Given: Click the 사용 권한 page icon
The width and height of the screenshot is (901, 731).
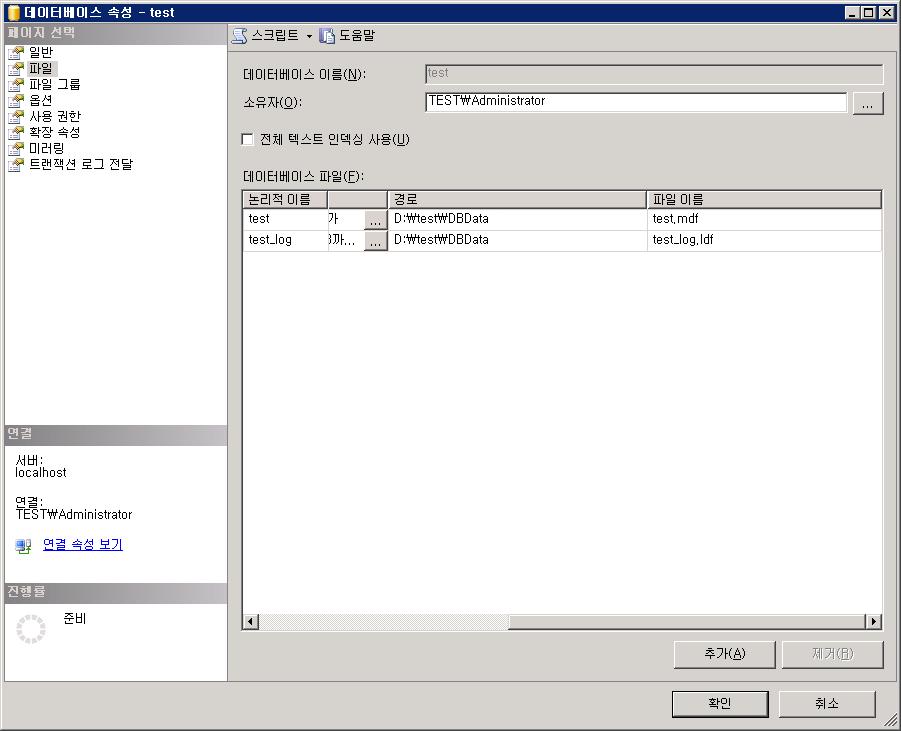Looking at the screenshot, I should (16, 117).
